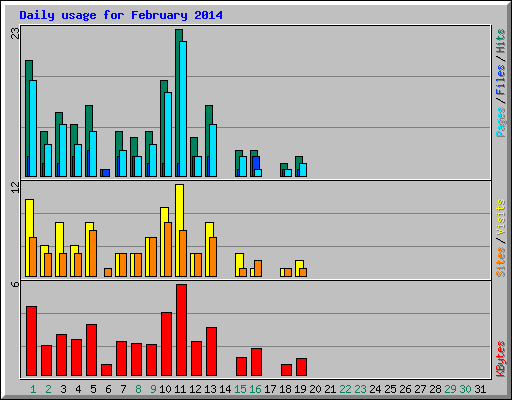The image size is (512, 400).
Task: Click the '12' axis maximum value
Action: point(15,187)
